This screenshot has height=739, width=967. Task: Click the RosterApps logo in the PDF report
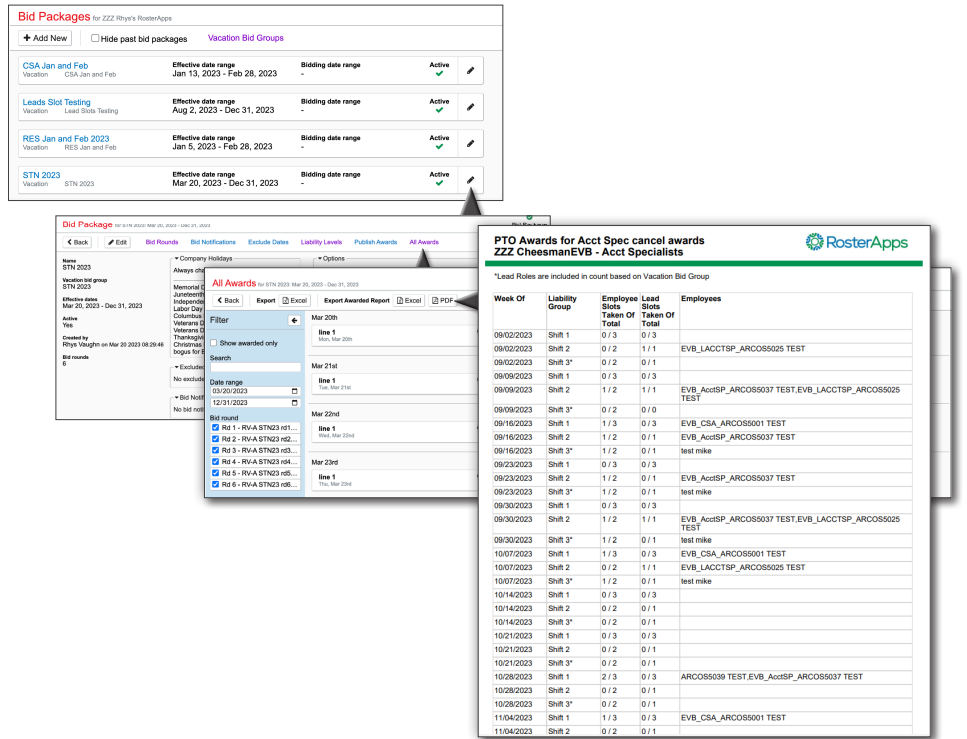point(857,242)
